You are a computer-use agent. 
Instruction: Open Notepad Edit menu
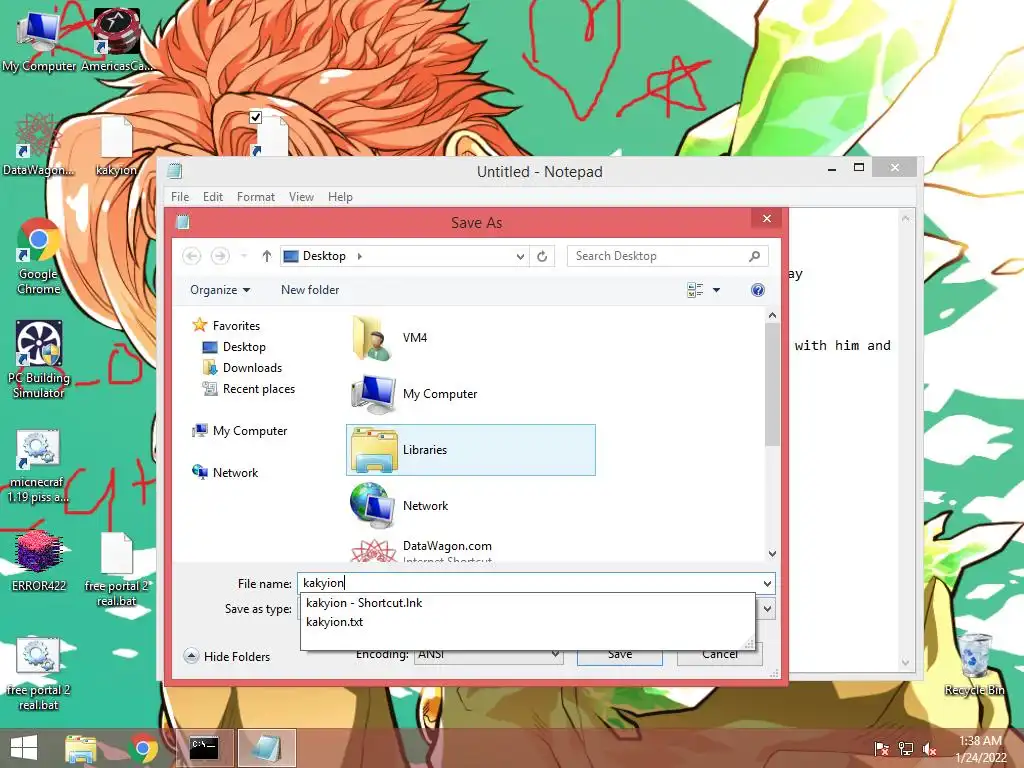click(x=213, y=197)
